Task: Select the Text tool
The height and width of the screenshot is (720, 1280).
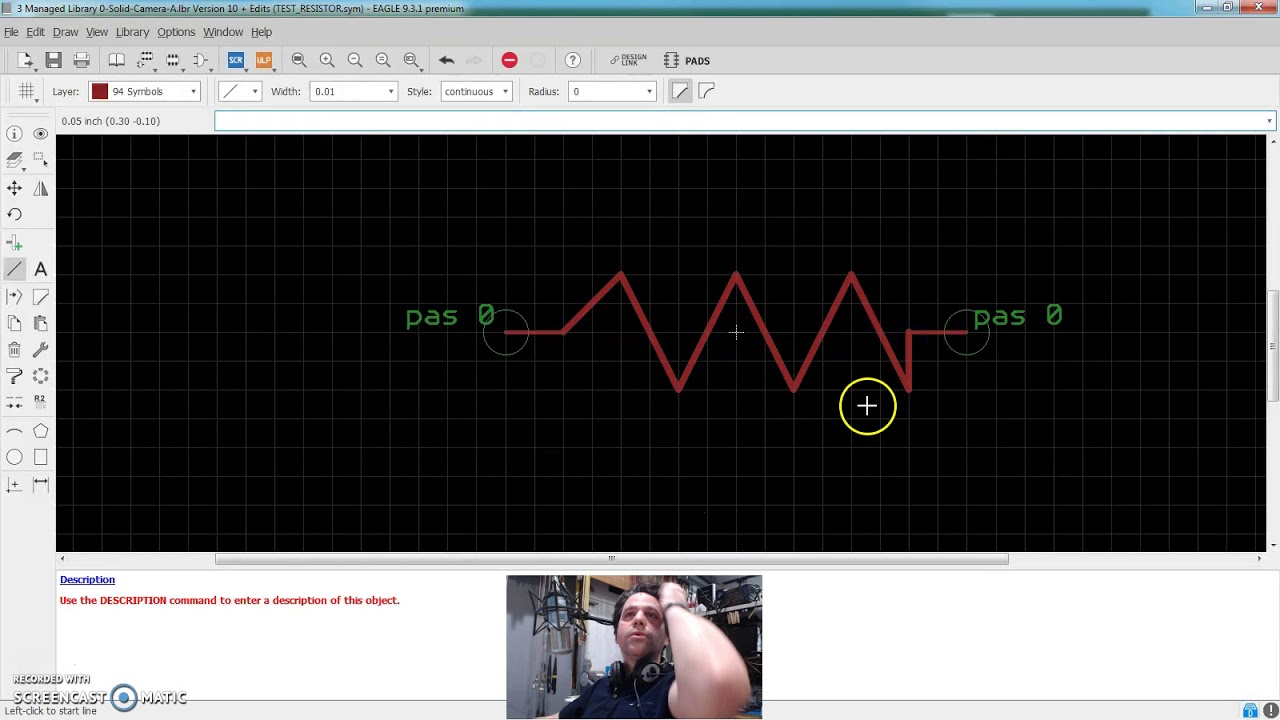Action: [40, 269]
